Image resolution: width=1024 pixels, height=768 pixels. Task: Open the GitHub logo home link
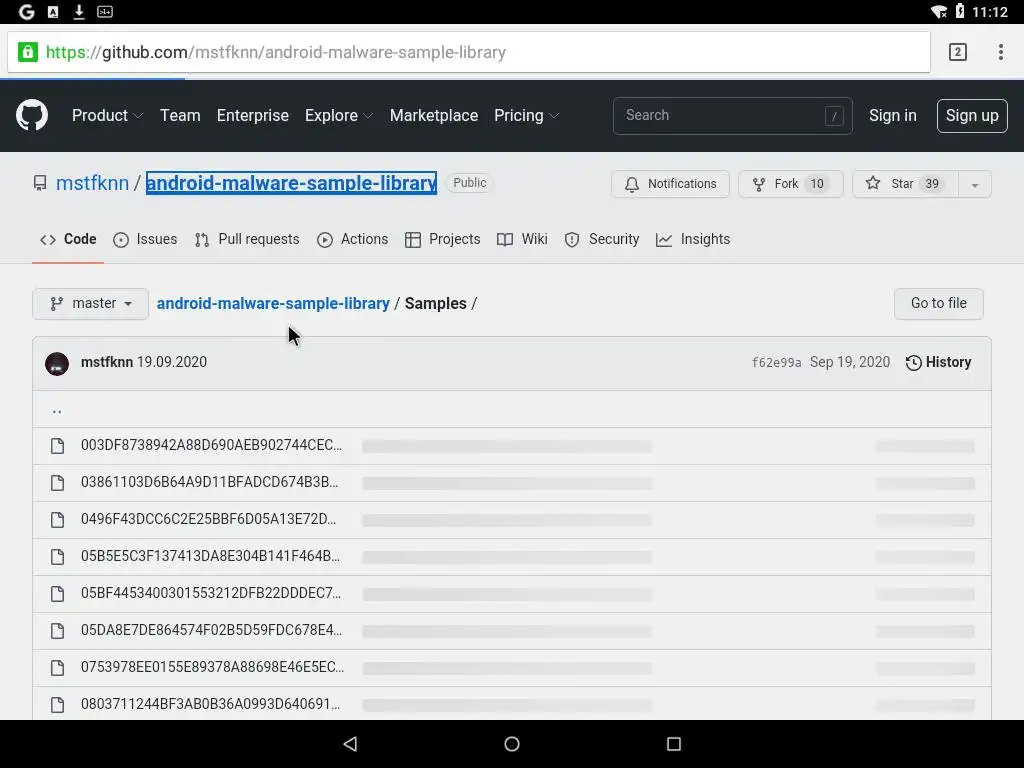[32, 116]
